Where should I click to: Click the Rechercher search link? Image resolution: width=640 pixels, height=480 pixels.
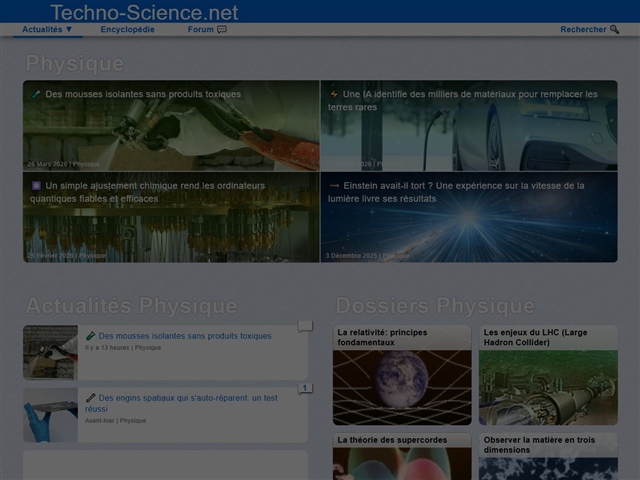589,29
